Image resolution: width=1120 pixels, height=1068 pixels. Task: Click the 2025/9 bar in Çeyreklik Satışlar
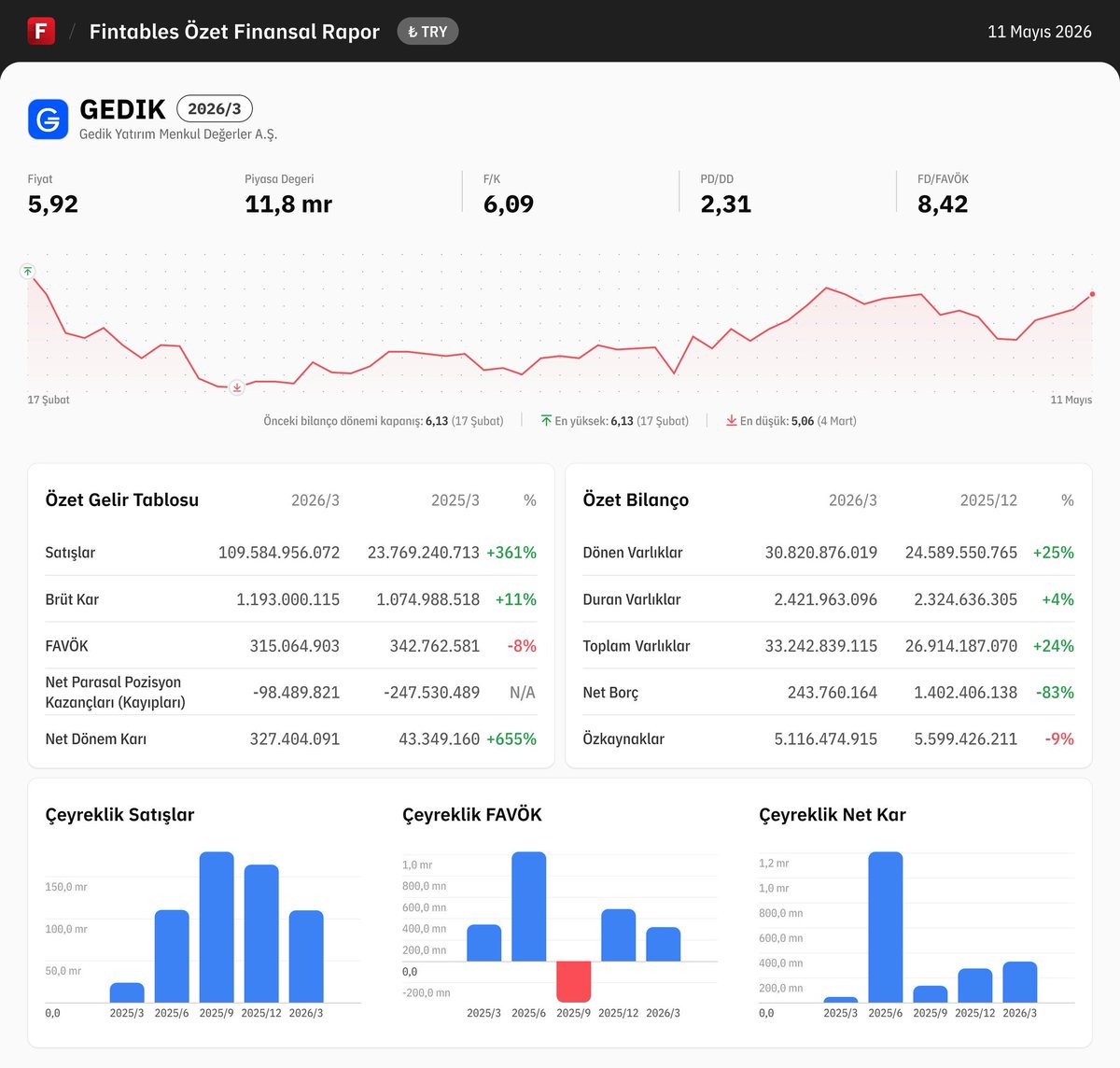(x=217, y=927)
